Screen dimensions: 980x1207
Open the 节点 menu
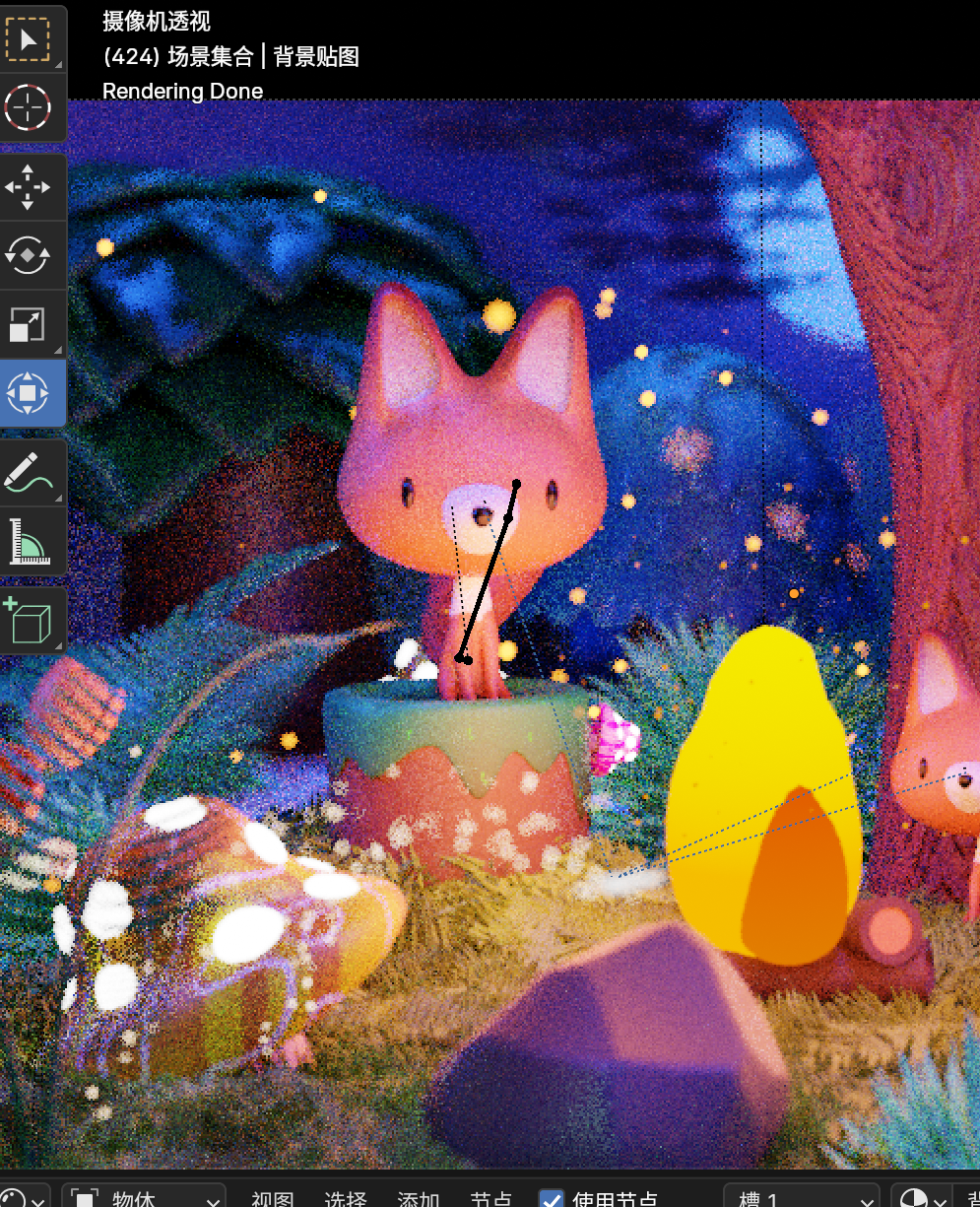click(490, 1199)
